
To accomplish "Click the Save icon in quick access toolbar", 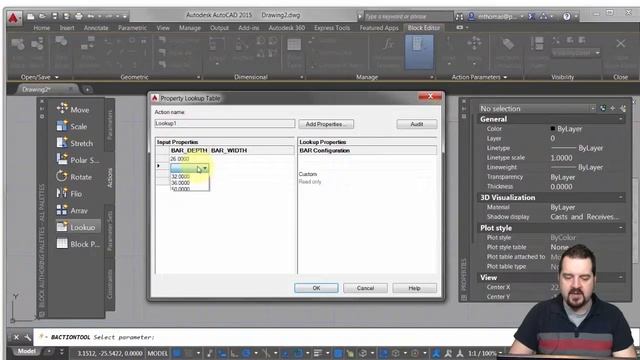I will (x=55, y=16).
